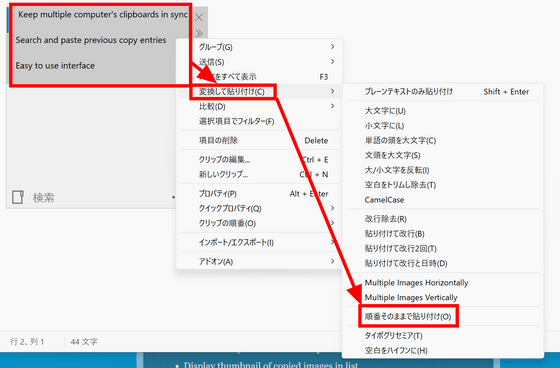This screenshot has height=368, width=560.
Task: Choose すべて表示 F3 menu entry
Action: tap(260, 76)
